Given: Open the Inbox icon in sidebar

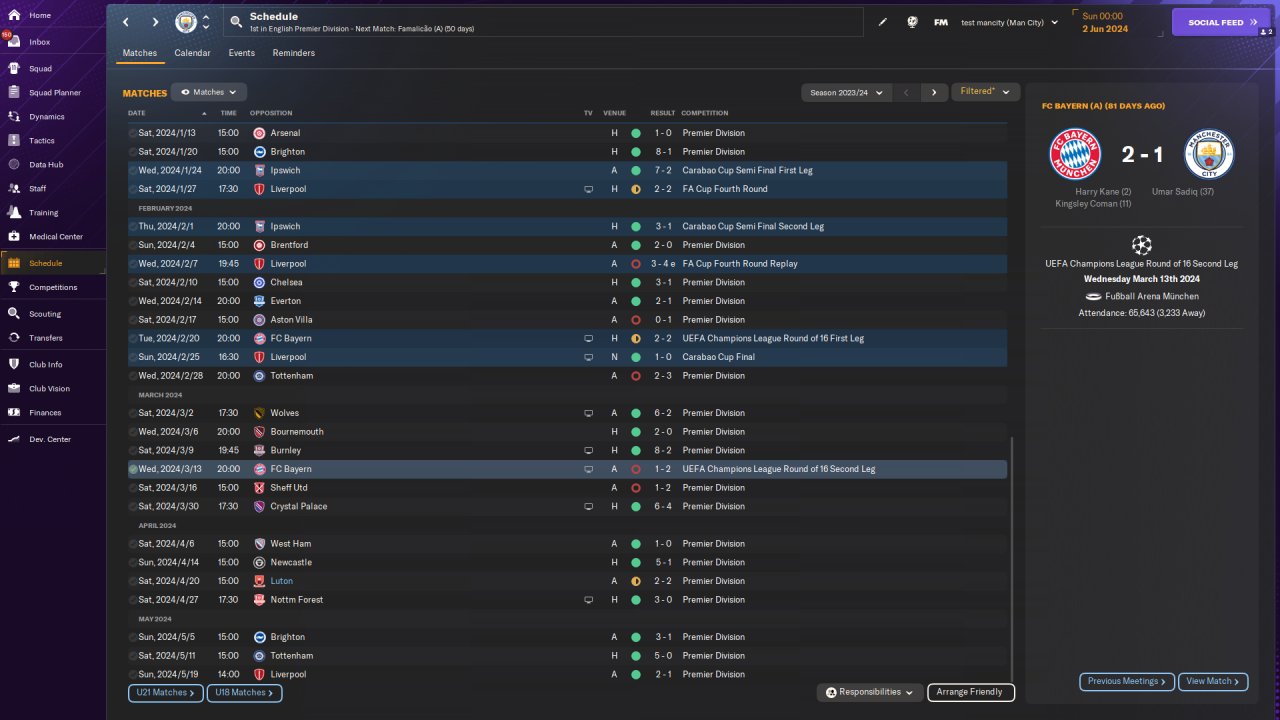Looking at the screenshot, I should (x=14, y=42).
